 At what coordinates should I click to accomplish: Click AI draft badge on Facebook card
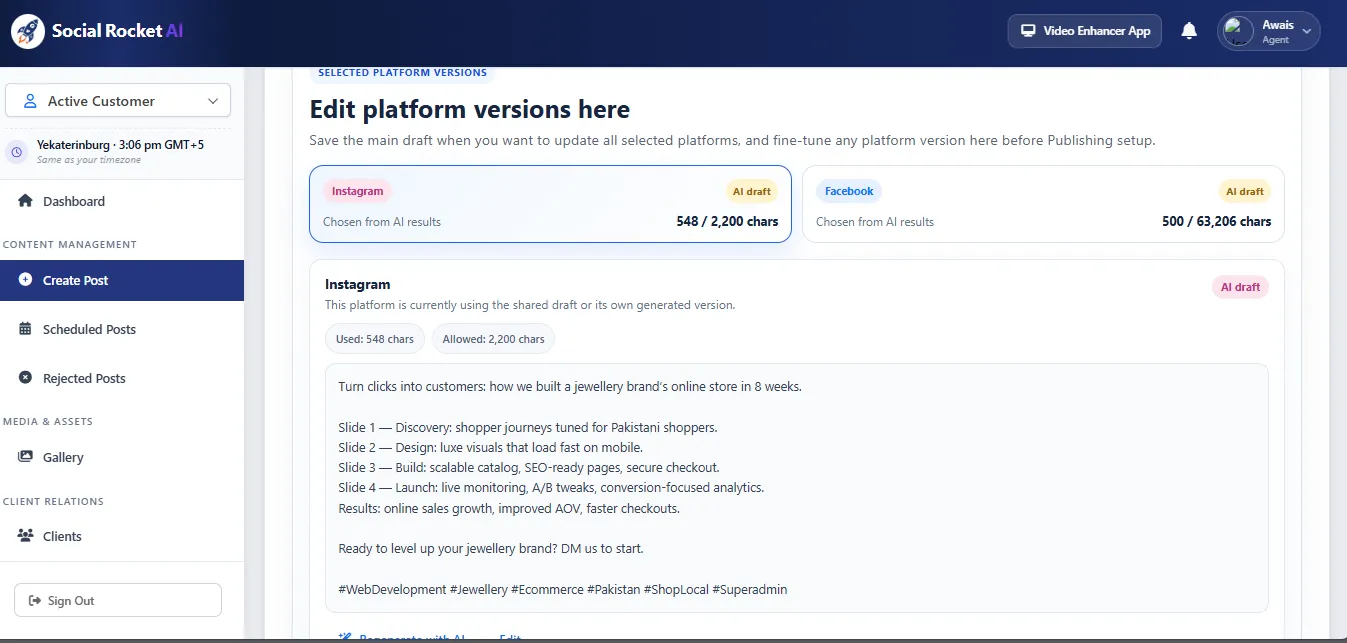tap(1244, 191)
